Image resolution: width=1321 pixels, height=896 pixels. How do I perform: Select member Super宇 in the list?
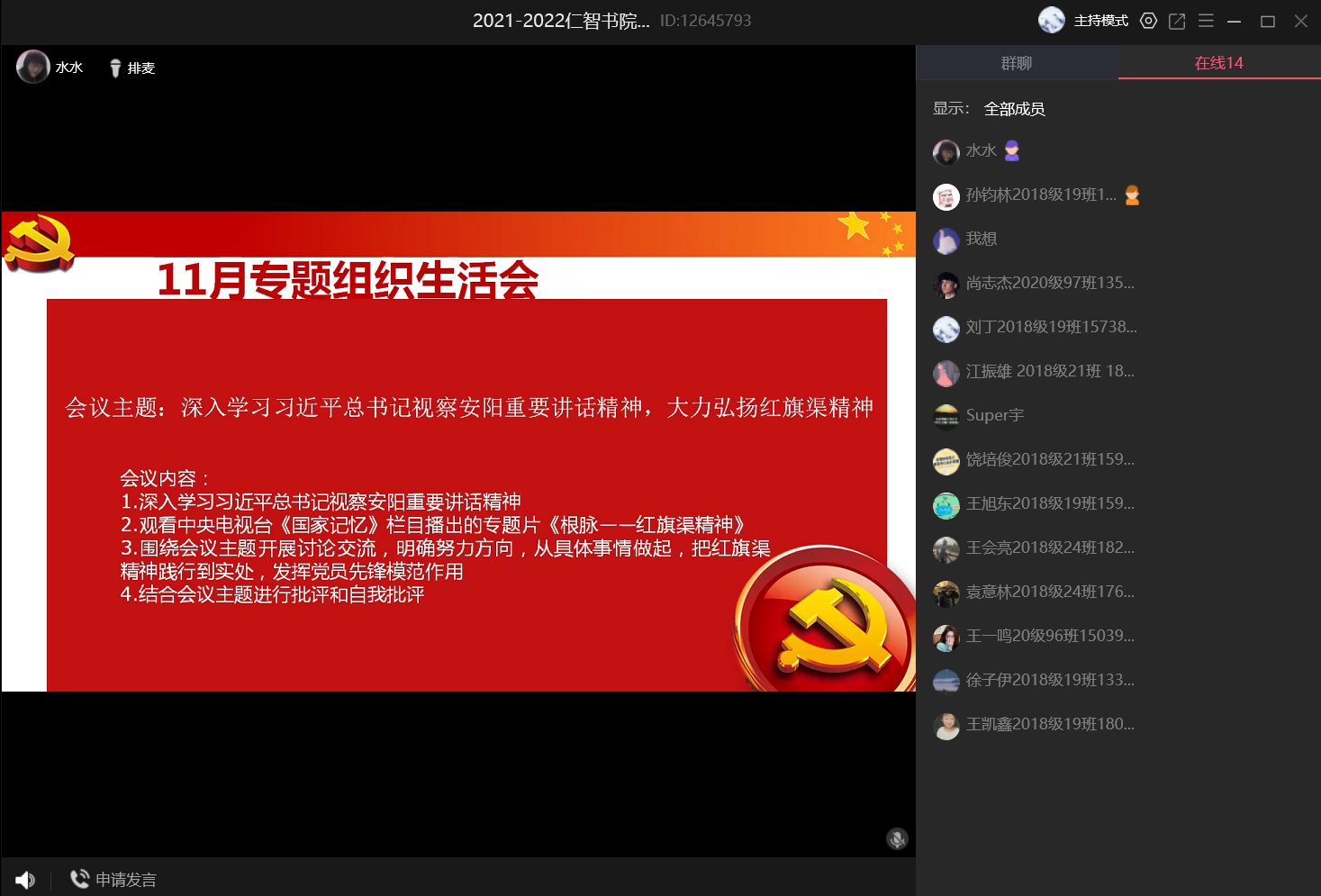coord(994,415)
